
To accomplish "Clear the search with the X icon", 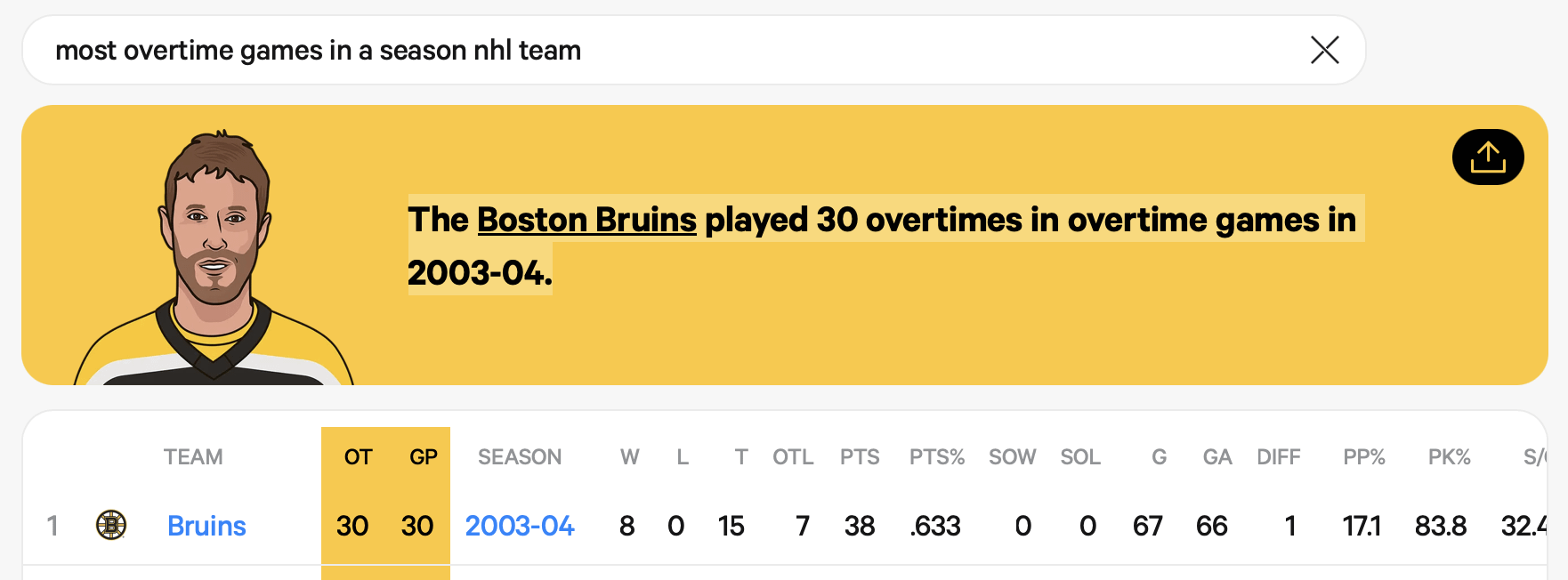I will (1324, 50).
